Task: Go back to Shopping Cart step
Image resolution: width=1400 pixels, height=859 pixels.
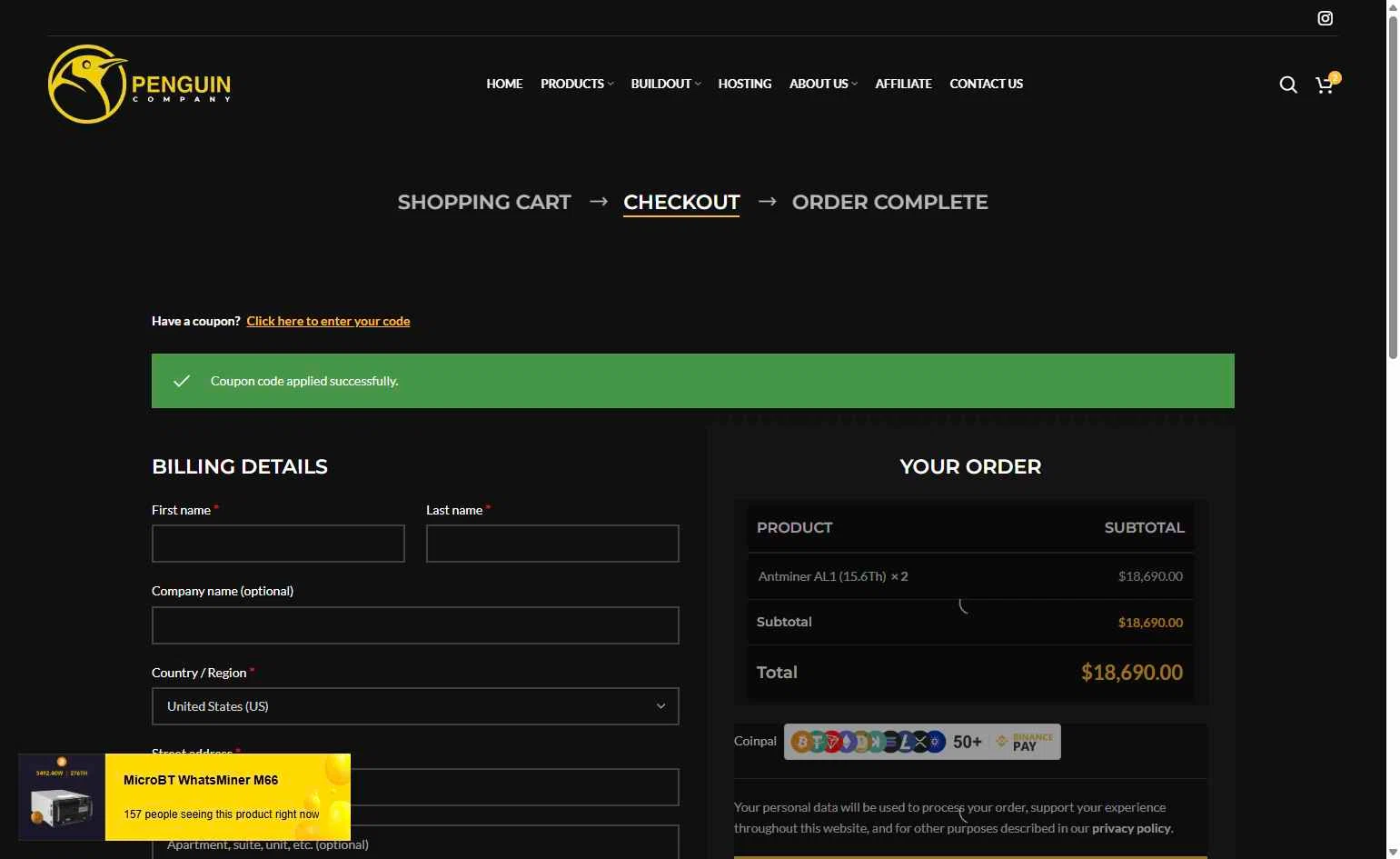Action: click(x=484, y=202)
